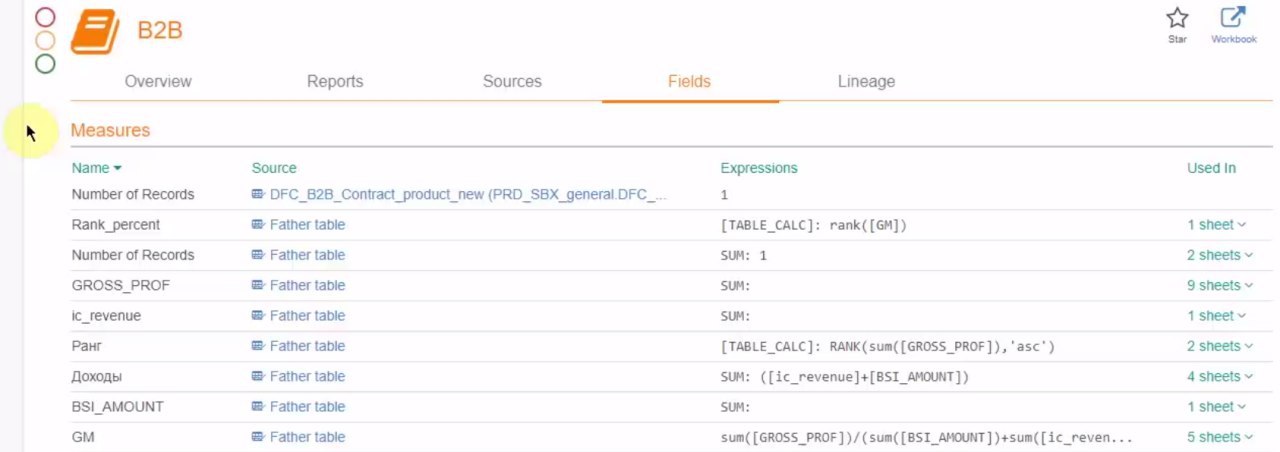Expand 5 sheets list for GM
Image resolution: width=1280 pixels, height=452 pixels.
coord(1219,437)
